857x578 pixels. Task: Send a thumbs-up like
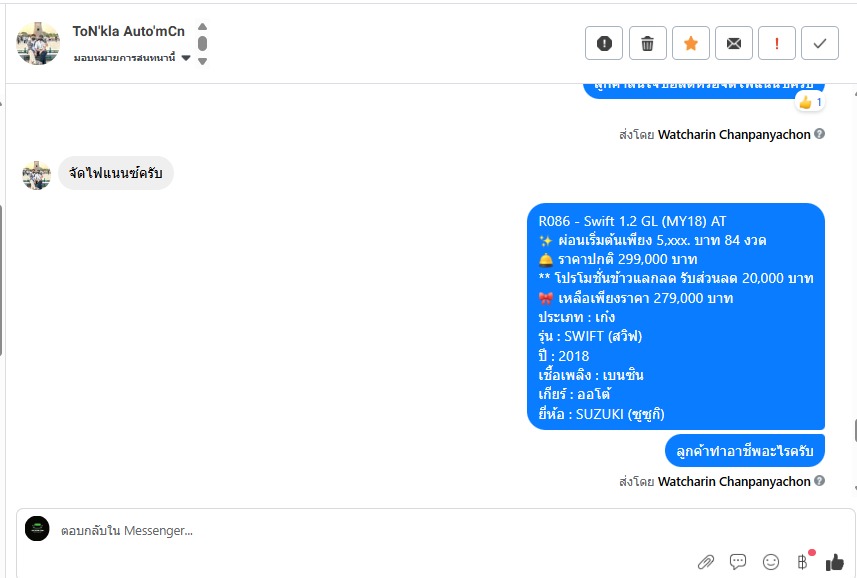pos(835,562)
